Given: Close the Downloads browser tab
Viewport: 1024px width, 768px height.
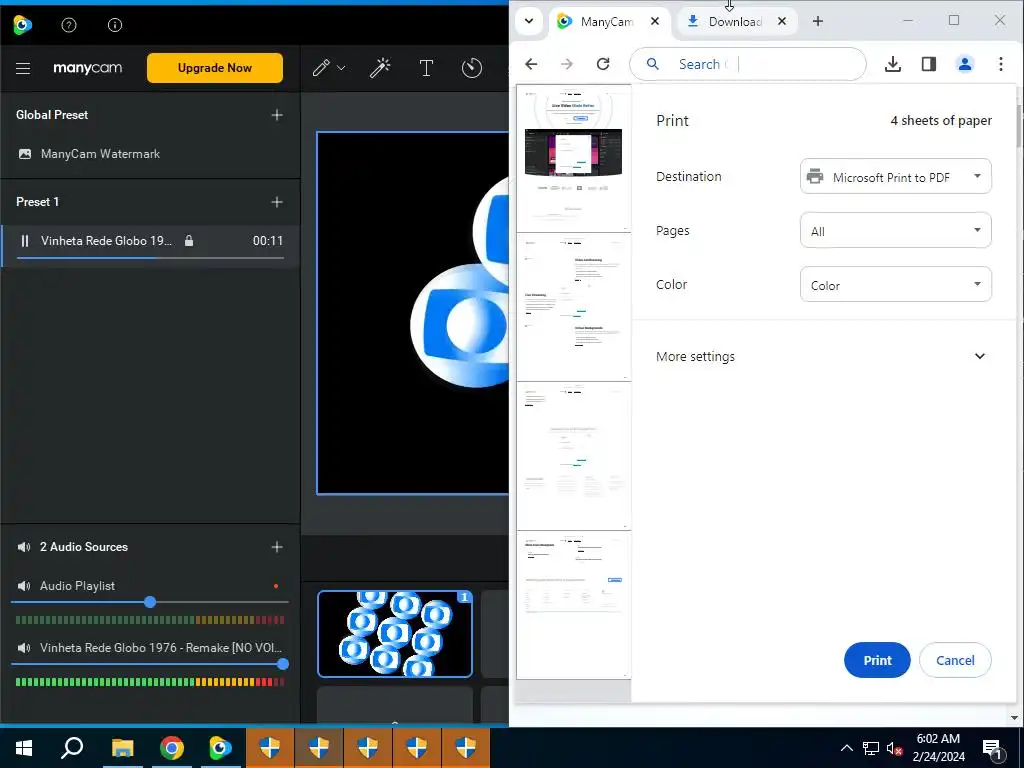Looking at the screenshot, I should pyautogui.click(x=782, y=22).
